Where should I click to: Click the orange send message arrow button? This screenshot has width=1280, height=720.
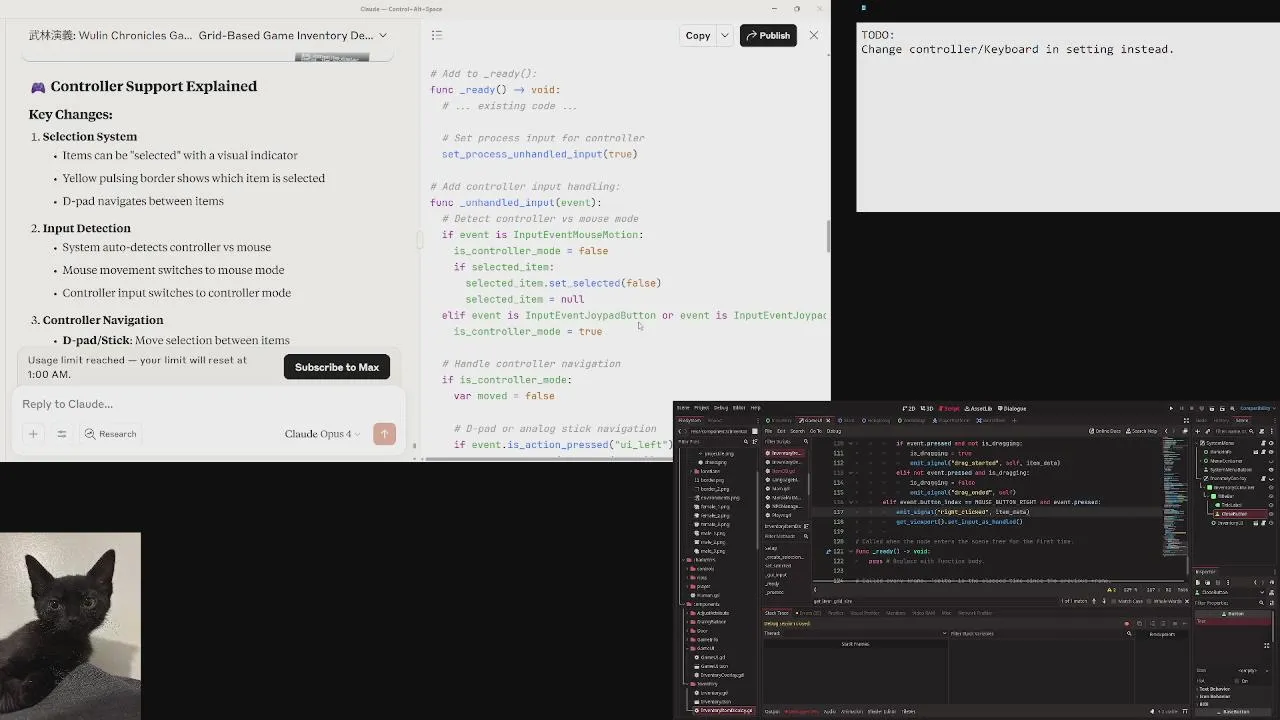coord(384,433)
